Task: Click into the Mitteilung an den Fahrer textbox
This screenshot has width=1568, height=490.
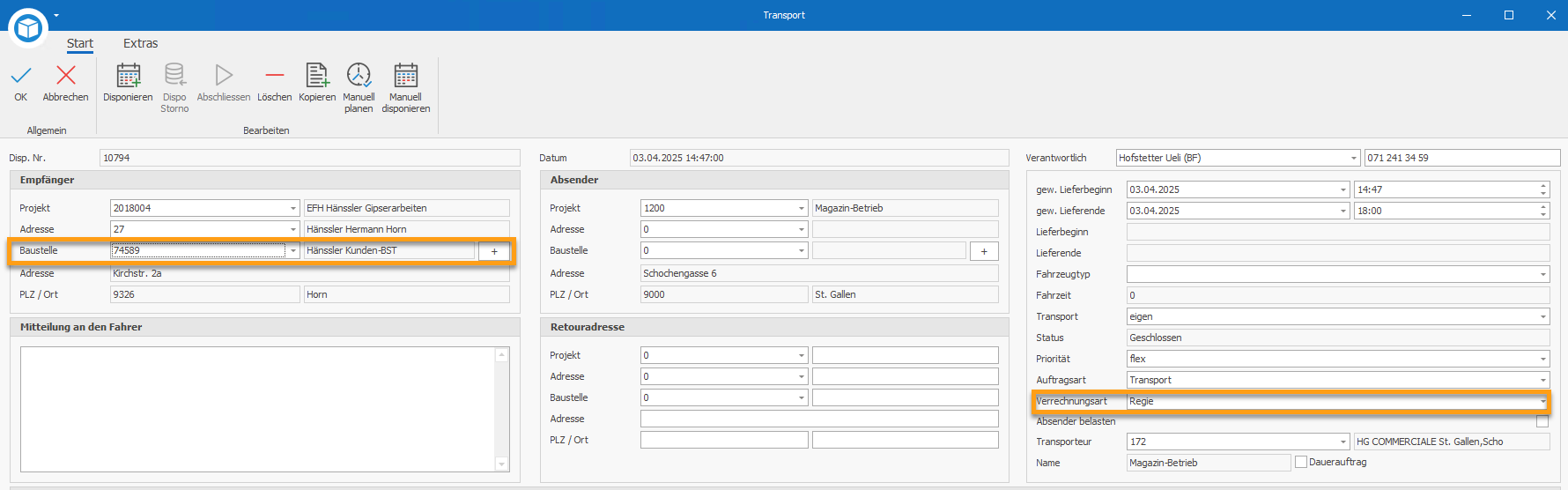Action: tap(257, 409)
